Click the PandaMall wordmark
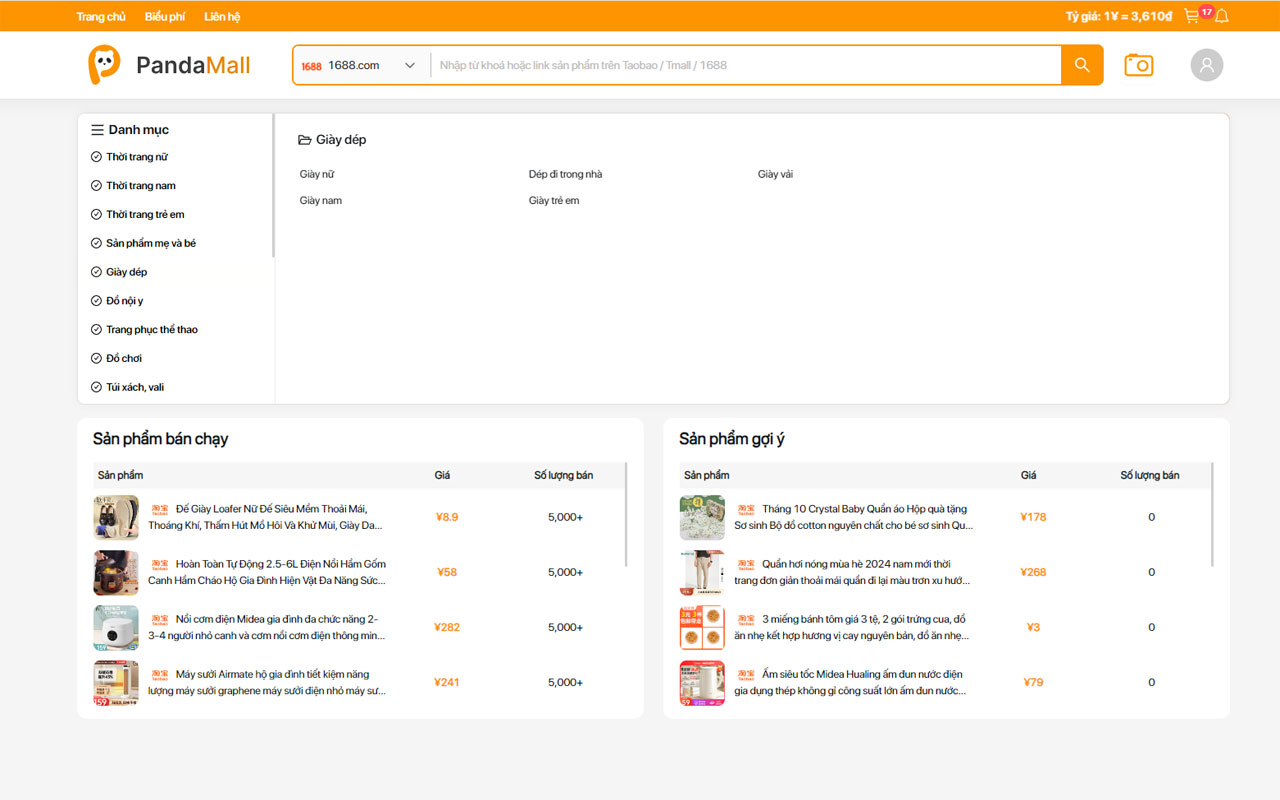 coord(193,66)
